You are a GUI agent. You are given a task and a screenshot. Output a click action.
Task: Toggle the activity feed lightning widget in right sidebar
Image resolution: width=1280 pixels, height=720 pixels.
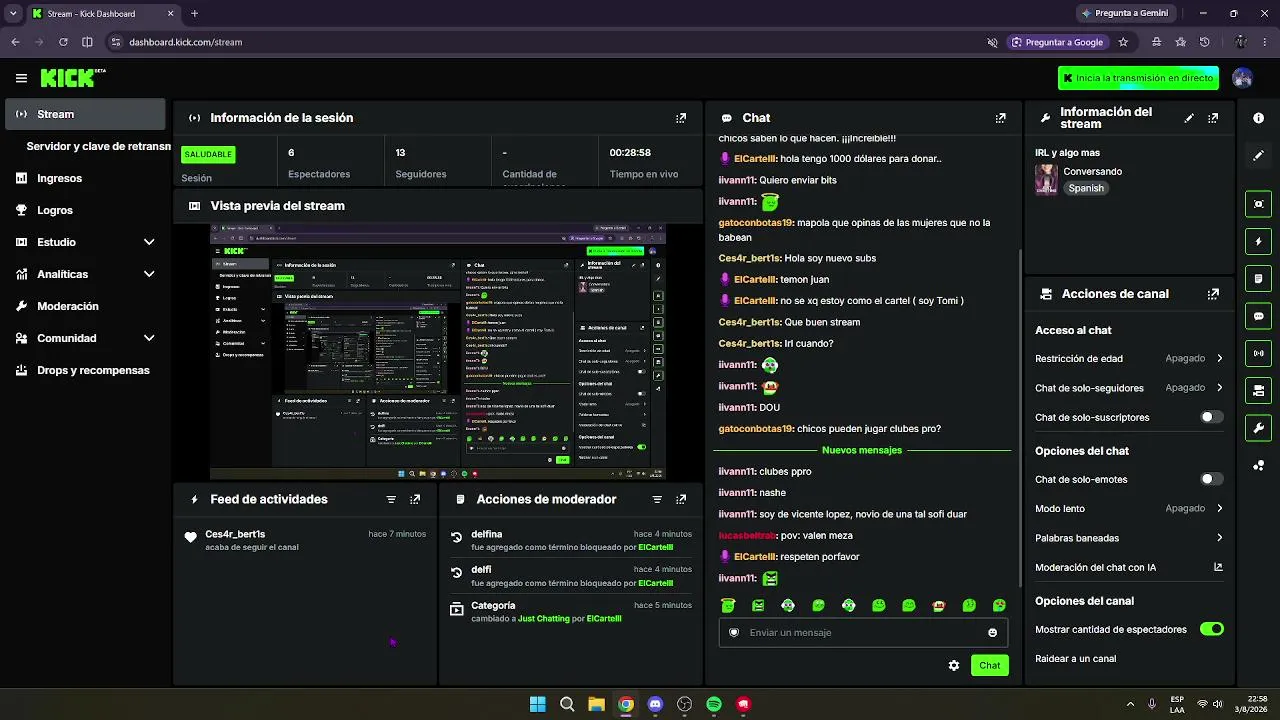point(1258,241)
